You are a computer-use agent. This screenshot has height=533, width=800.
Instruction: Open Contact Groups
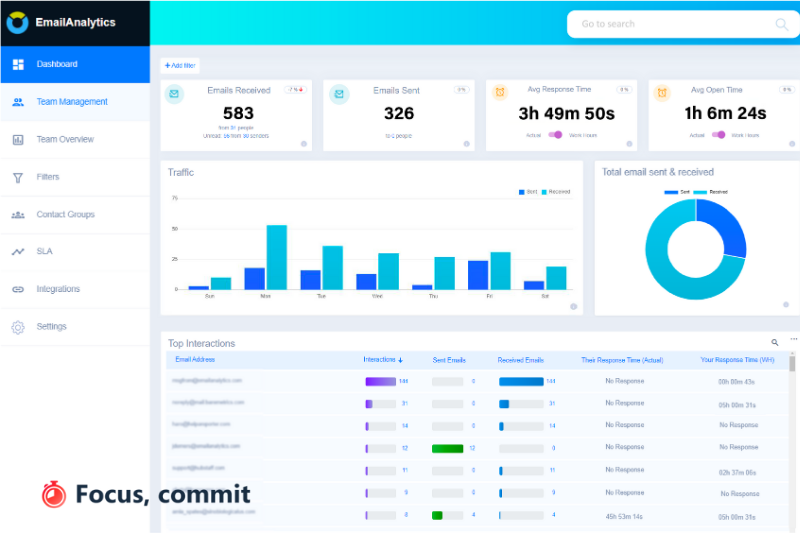tap(75, 215)
